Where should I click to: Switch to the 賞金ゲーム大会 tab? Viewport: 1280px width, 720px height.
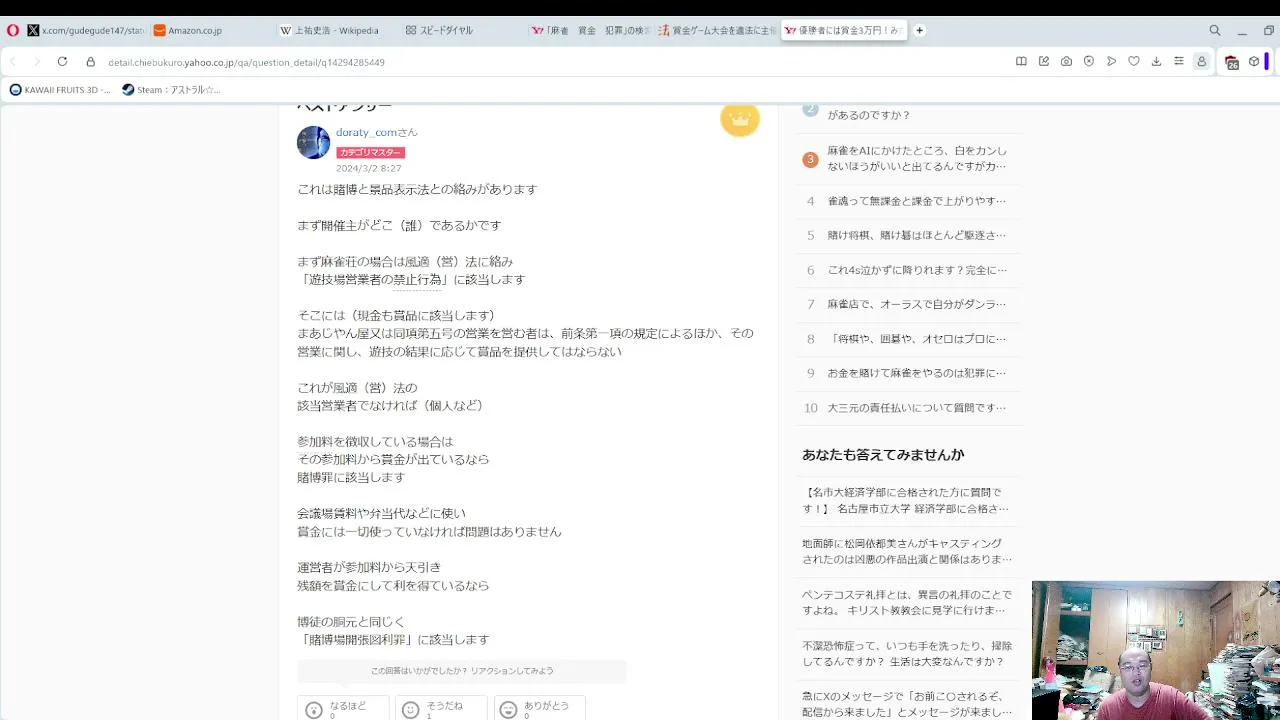tap(715, 31)
